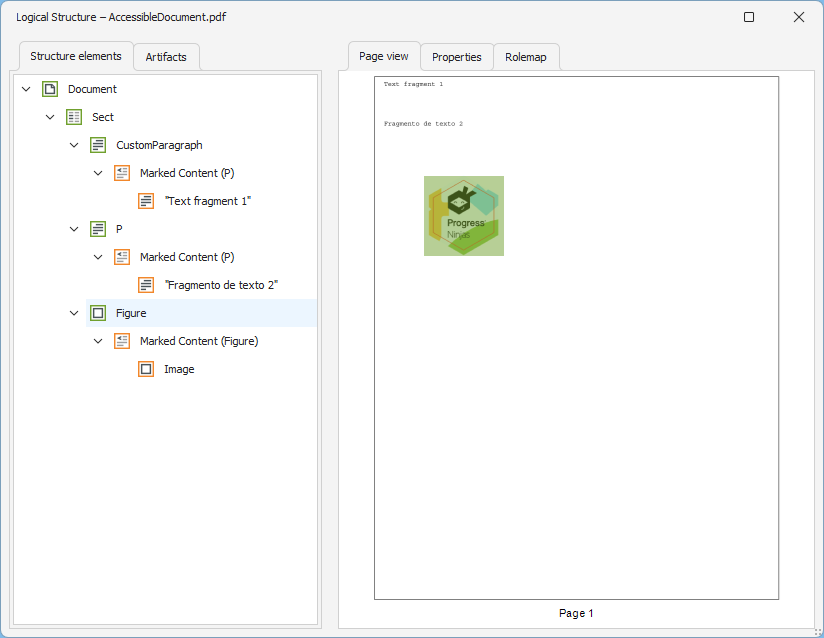This screenshot has width=824, height=638.
Task: Click the CustomParagraph element icon
Action: click(98, 145)
